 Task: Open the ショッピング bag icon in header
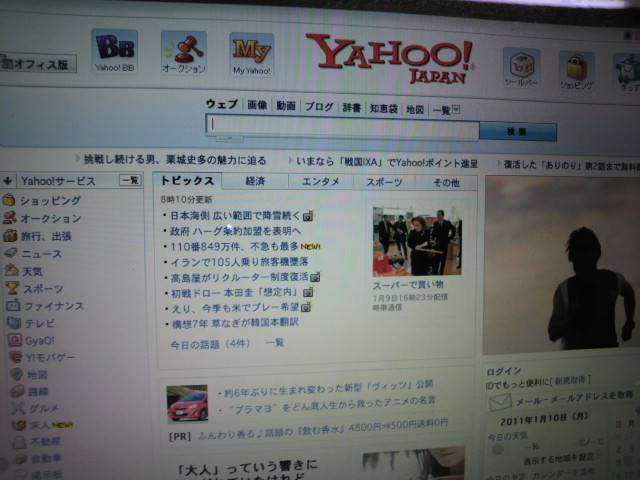(576, 70)
